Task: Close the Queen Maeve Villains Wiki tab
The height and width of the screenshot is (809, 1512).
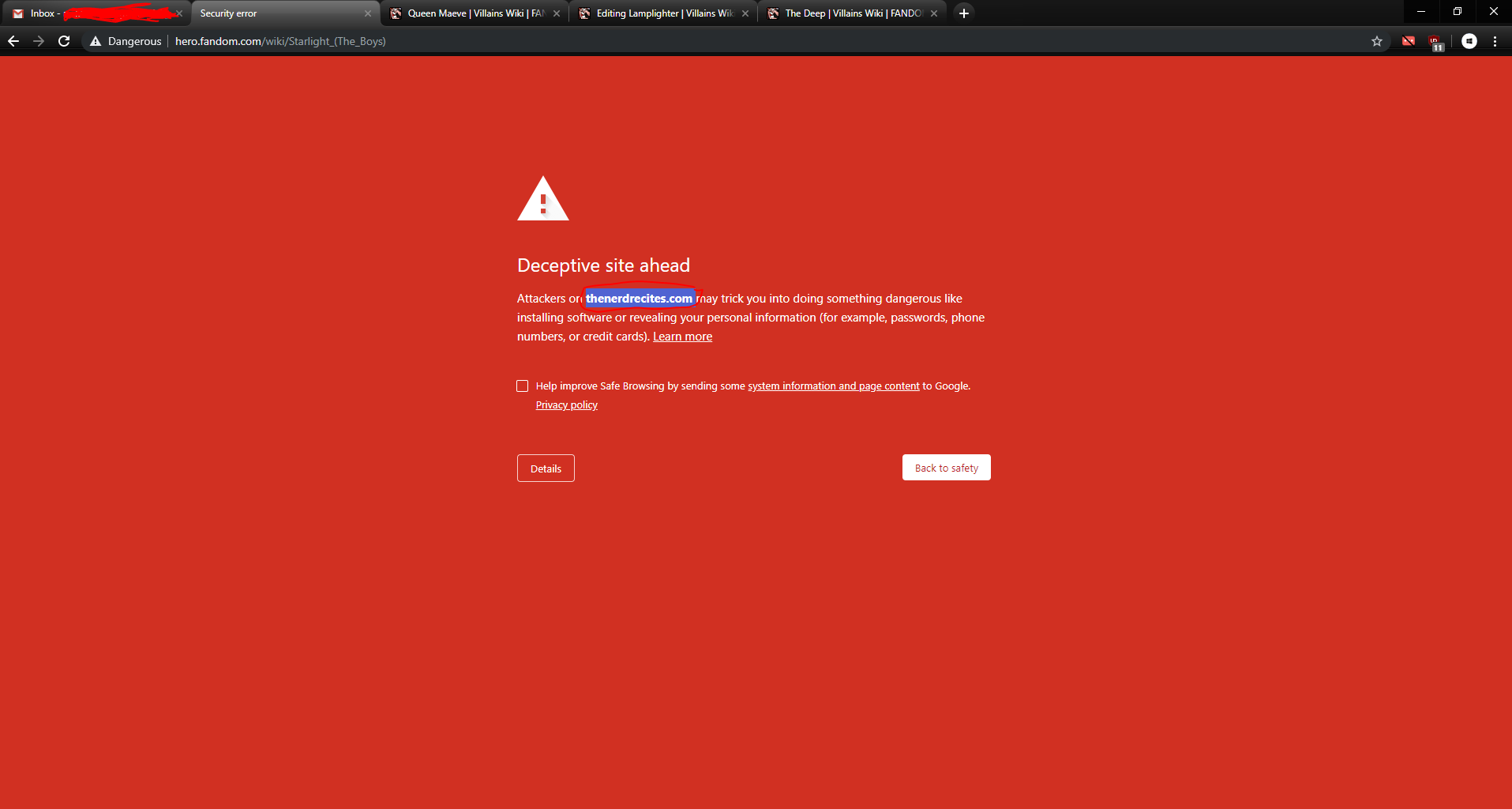Action: 557,13
